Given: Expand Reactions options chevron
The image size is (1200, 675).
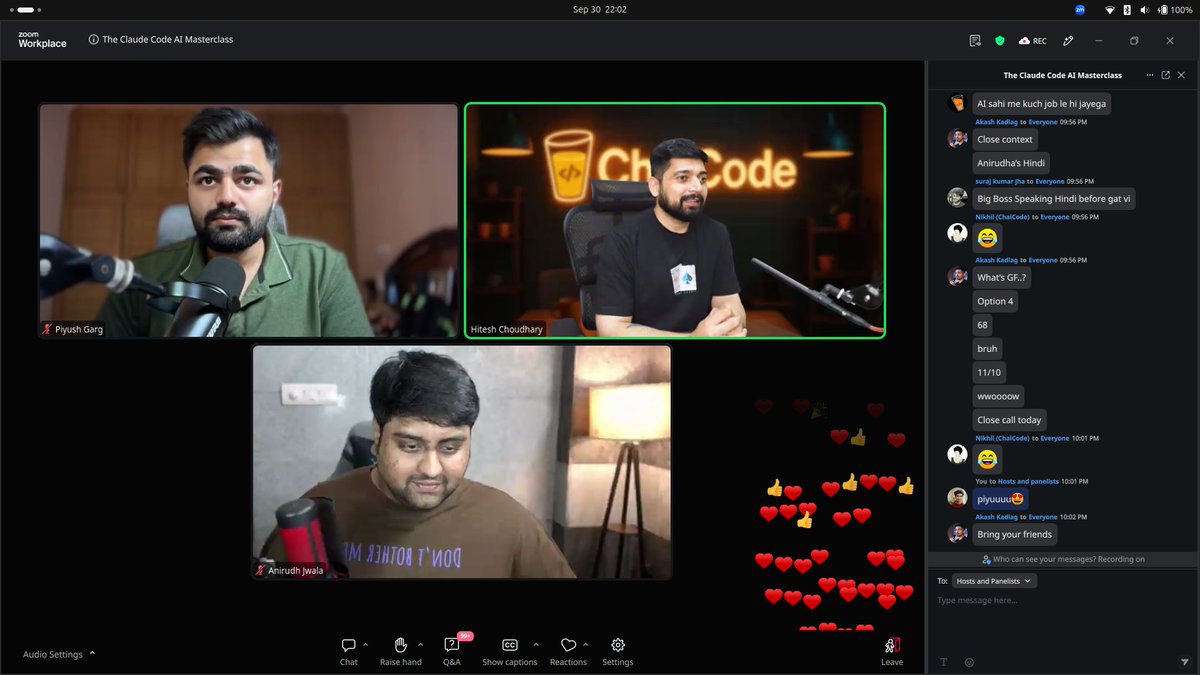Looking at the screenshot, I should pos(586,644).
